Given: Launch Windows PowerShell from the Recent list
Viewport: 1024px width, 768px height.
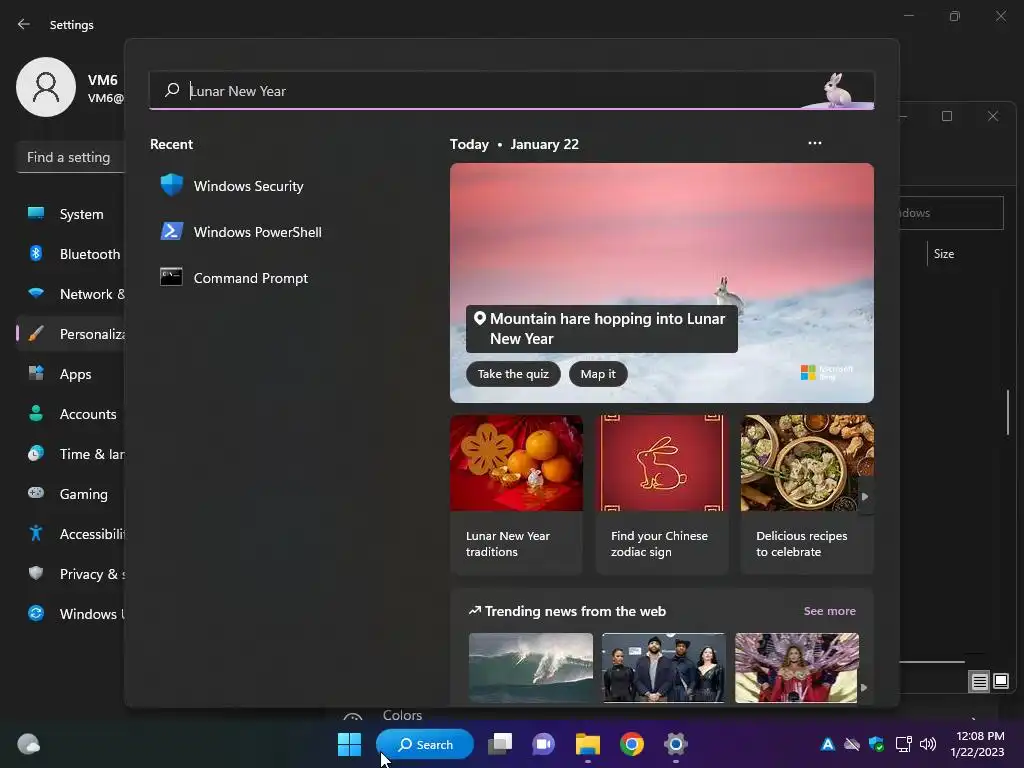Looking at the screenshot, I should (242, 232).
